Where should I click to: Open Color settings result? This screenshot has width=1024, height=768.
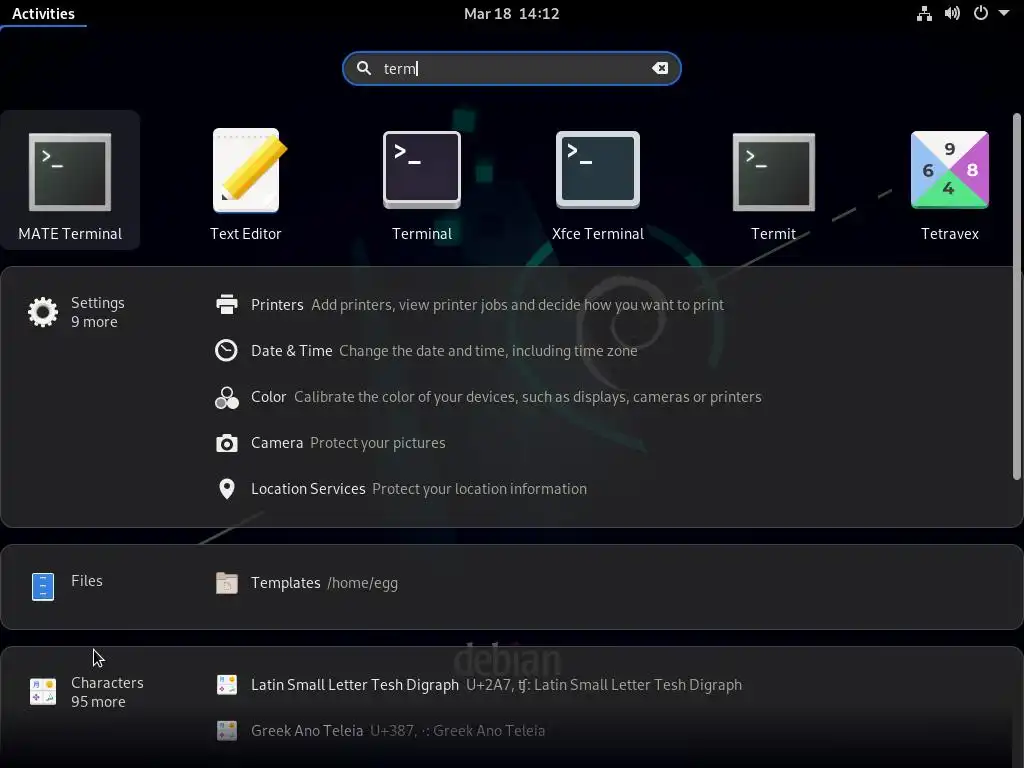point(488,397)
